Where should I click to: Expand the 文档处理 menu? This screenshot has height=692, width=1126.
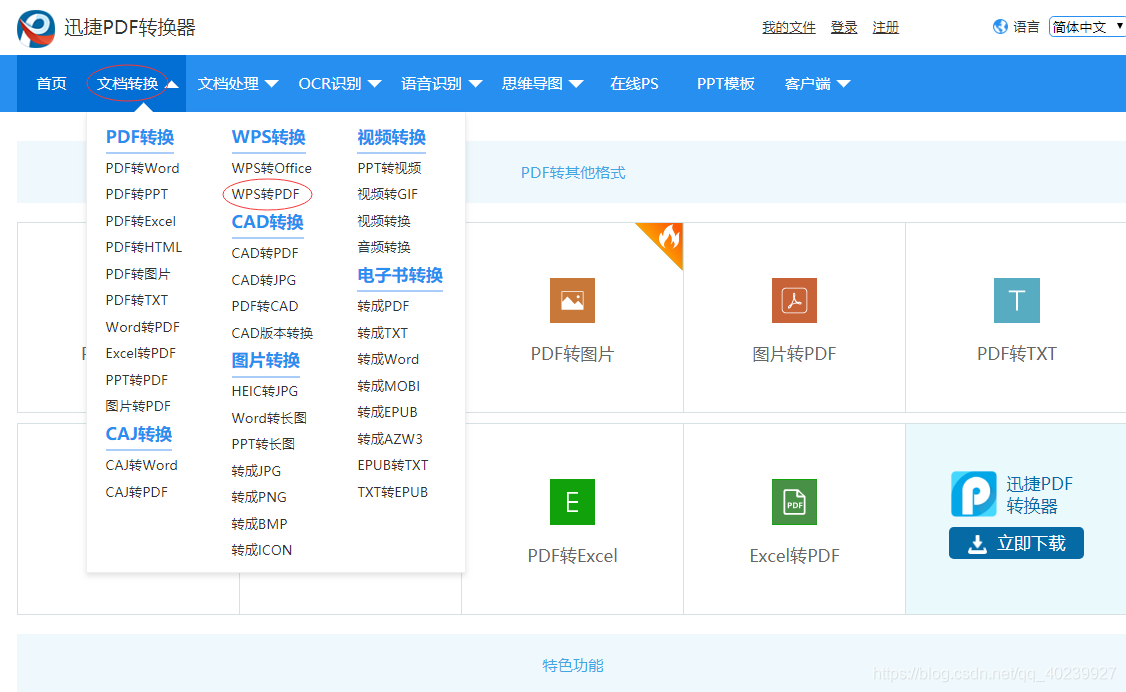pos(238,83)
